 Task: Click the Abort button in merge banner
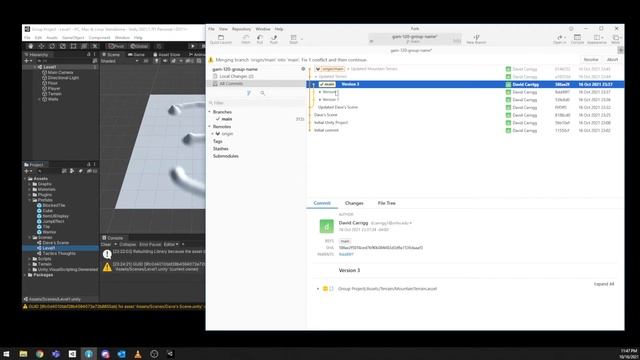click(612, 60)
